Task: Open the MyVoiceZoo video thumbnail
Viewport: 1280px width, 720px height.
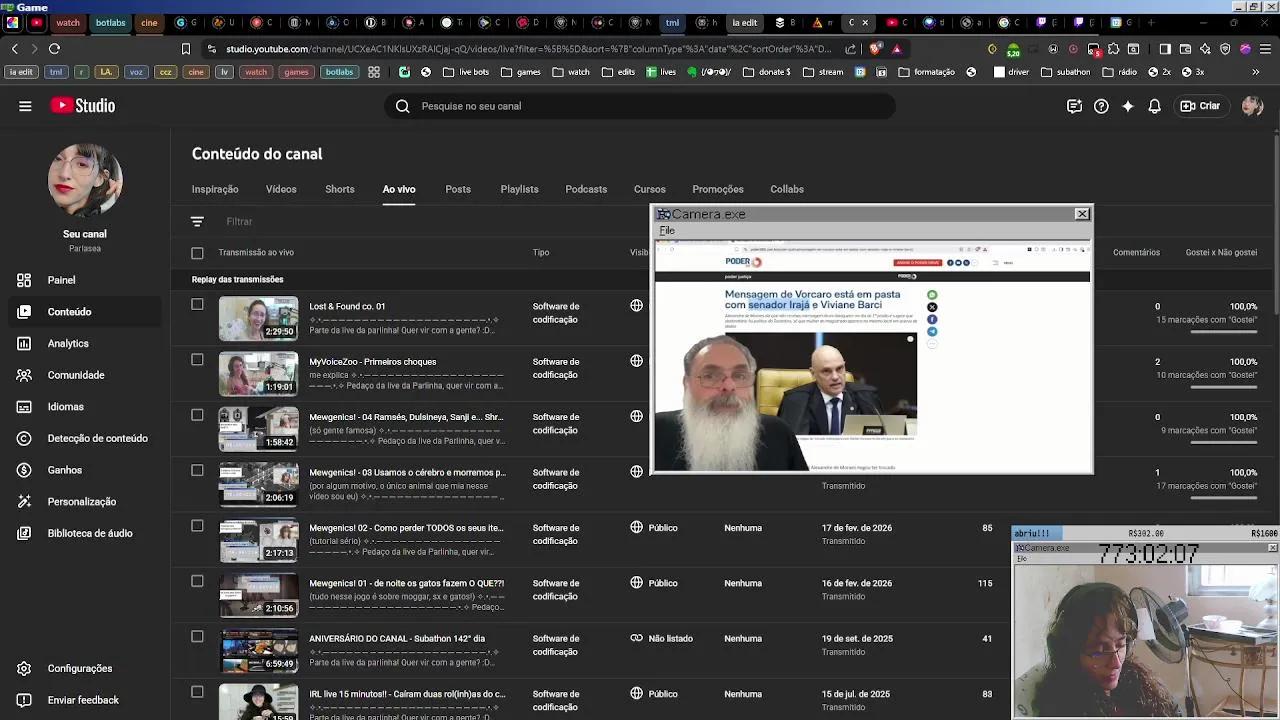Action: point(259,374)
